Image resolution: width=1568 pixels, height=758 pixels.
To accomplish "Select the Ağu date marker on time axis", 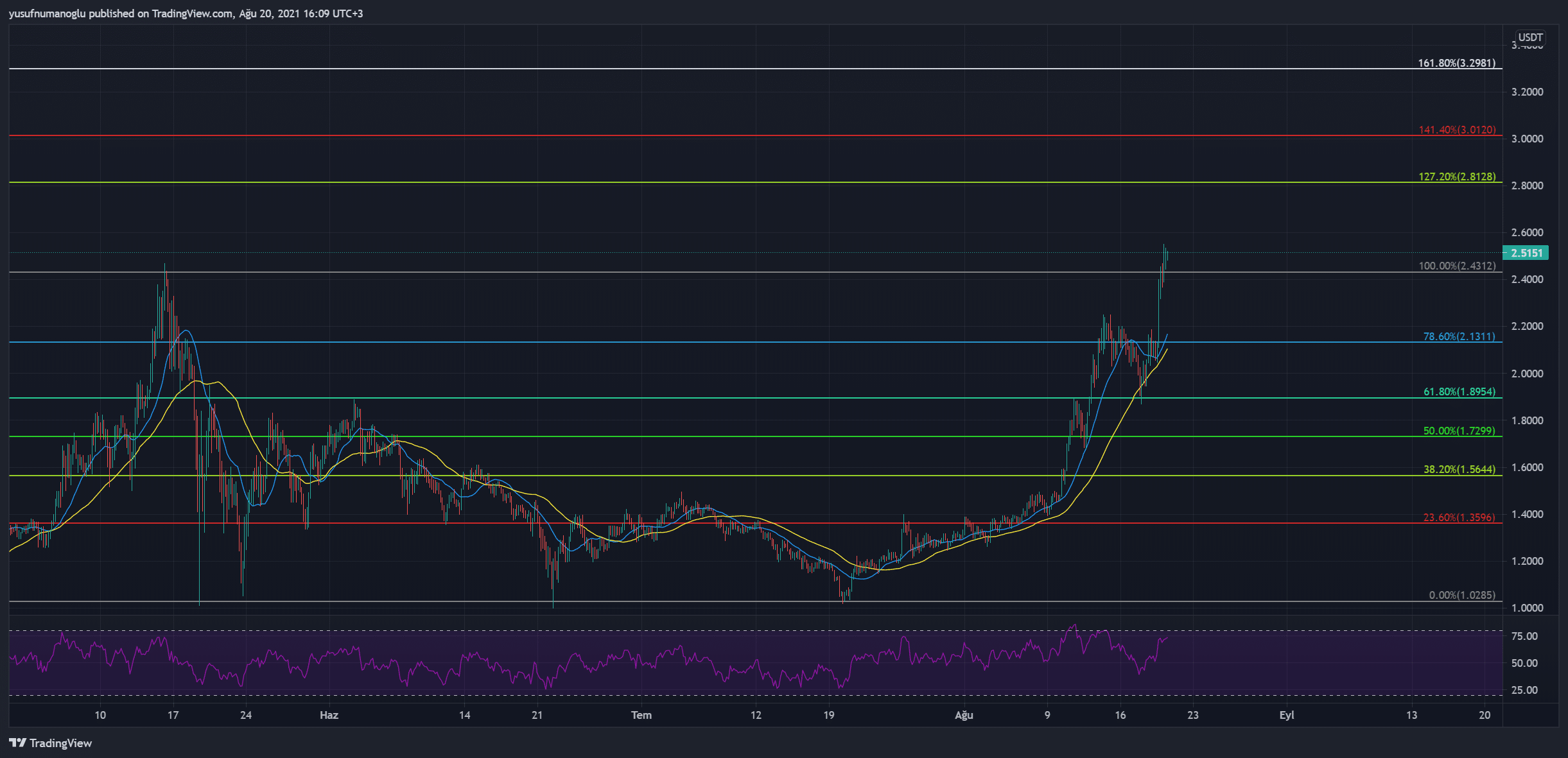I will point(964,715).
